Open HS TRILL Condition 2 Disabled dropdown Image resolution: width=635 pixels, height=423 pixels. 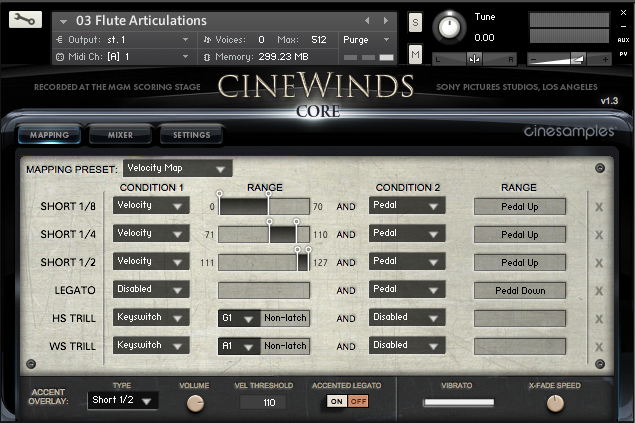pos(407,317)
